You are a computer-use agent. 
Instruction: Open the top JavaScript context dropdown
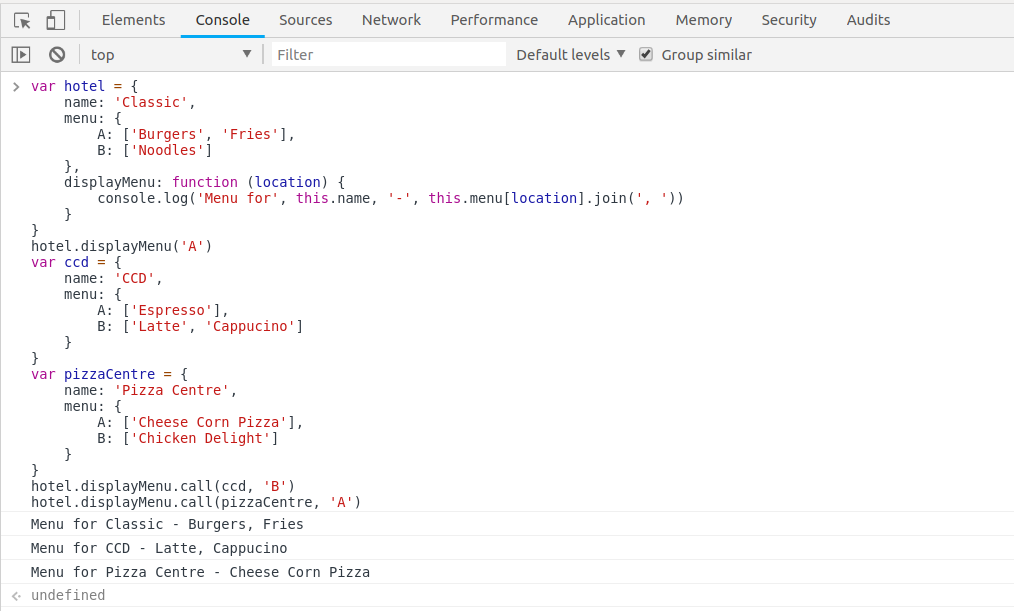170,55
